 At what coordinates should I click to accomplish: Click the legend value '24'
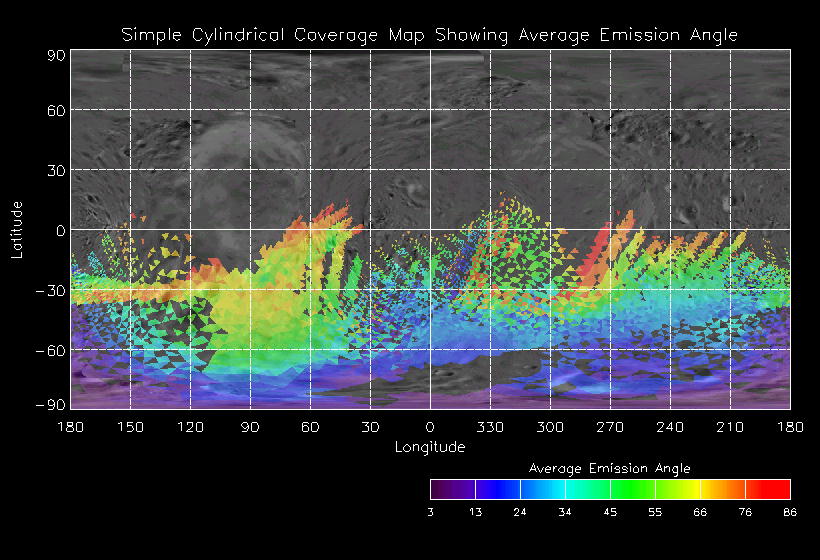(x=520, y=512)
